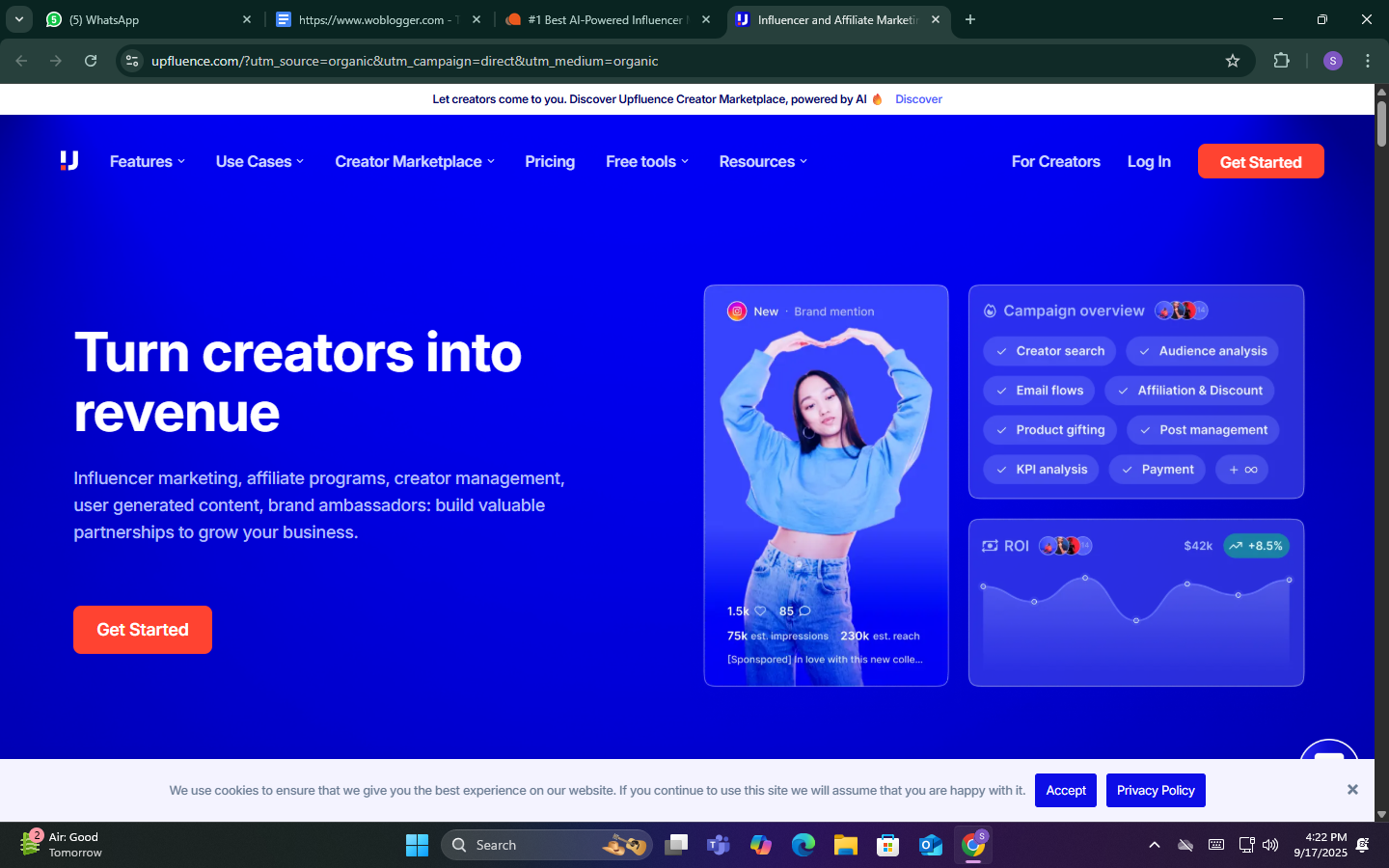Click the Accept cookies button

[x=1066, y=791]
